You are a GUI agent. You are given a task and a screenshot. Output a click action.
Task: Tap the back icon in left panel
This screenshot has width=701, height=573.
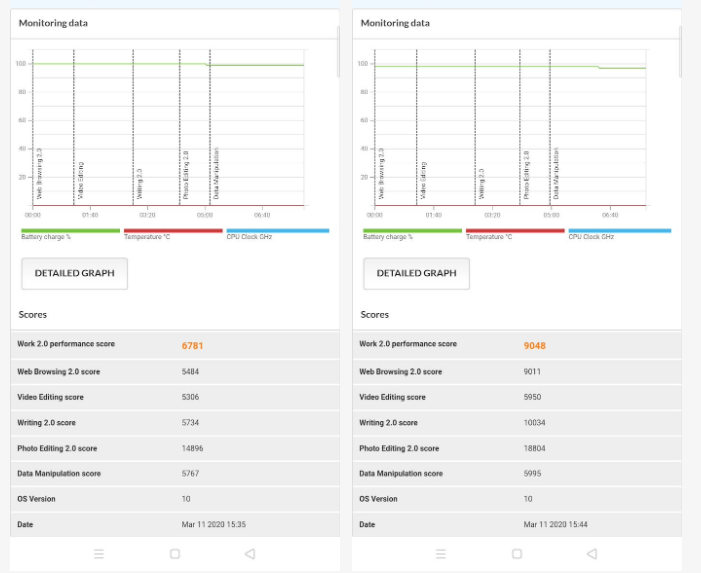pyautogui.click(x=249, y=553)
